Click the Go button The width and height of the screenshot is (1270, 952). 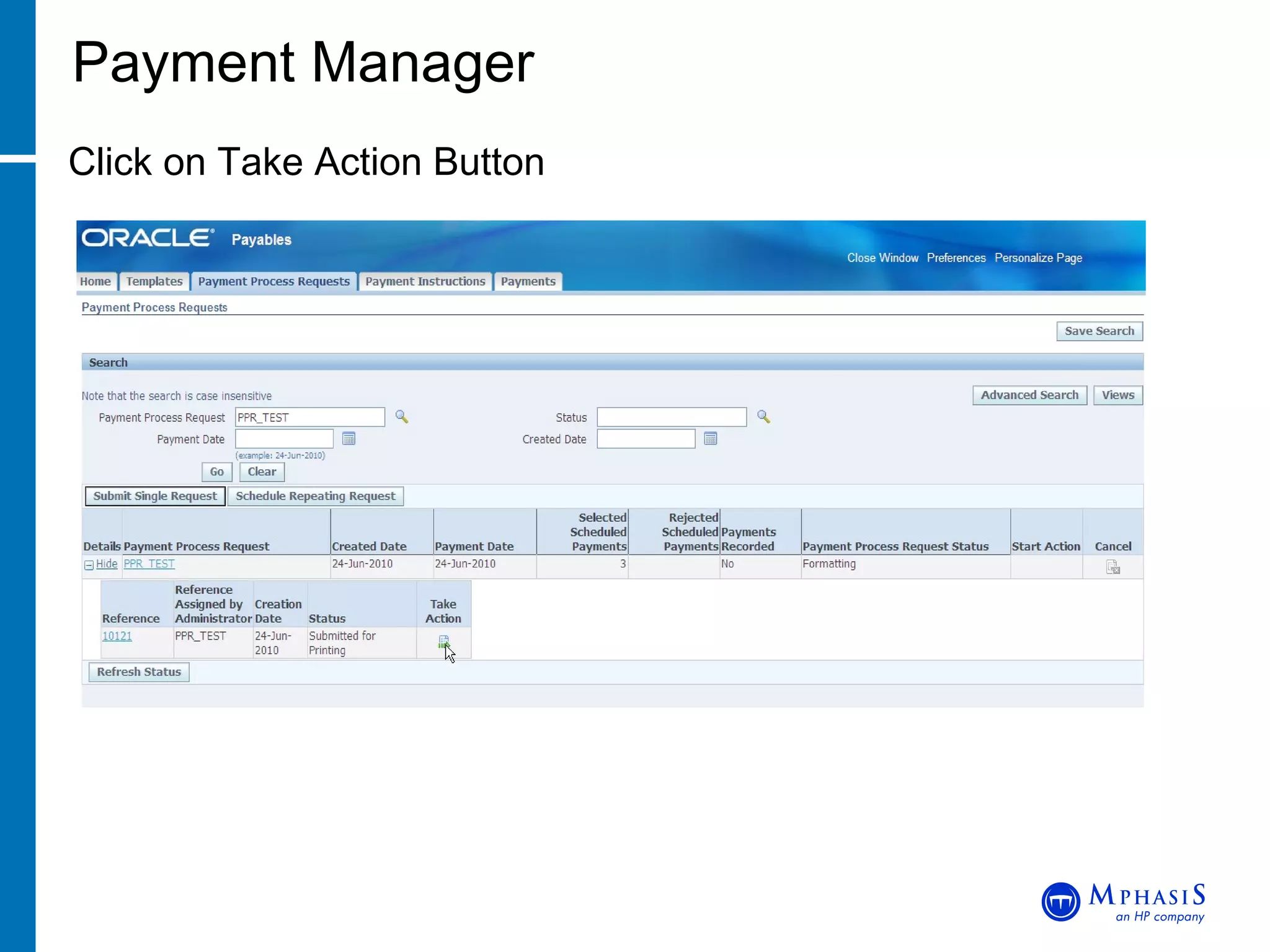(x=216, y=472)
